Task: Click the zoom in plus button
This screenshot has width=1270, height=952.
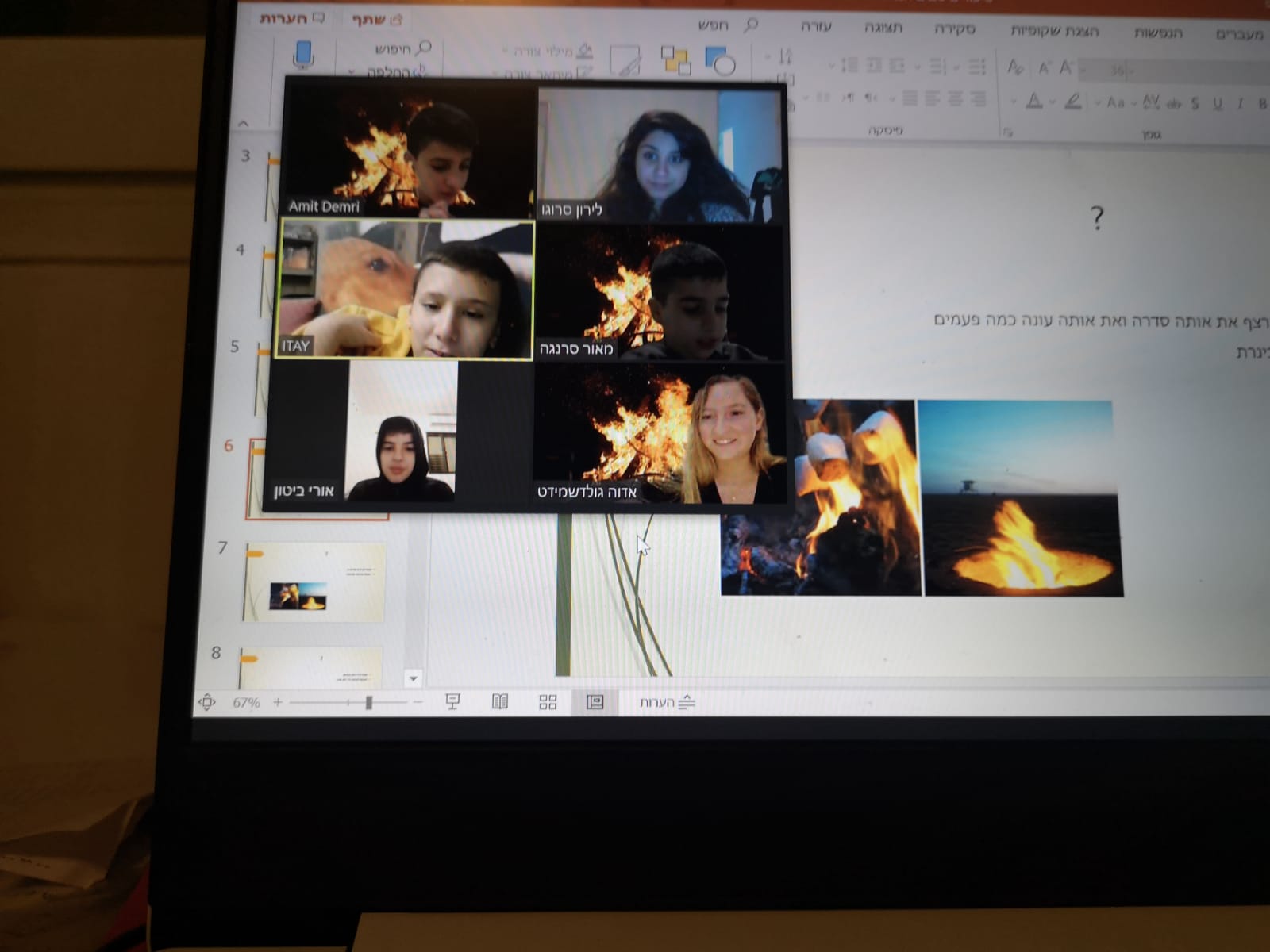Action: tap(278, 702)
